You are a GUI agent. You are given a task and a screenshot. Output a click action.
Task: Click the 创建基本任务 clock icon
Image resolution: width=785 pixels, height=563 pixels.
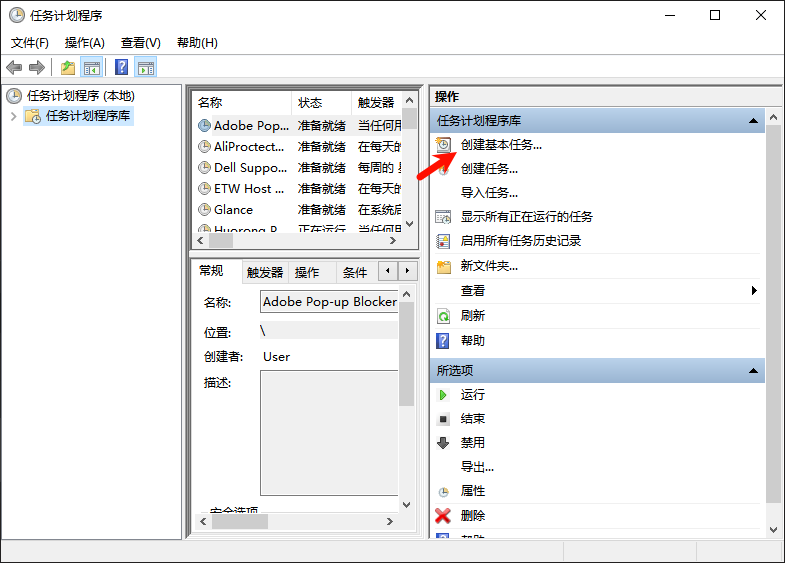(444, 145)
